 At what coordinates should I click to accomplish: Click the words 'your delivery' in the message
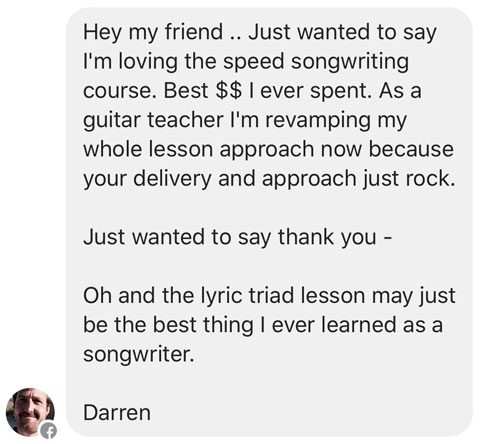click(147, 179)
